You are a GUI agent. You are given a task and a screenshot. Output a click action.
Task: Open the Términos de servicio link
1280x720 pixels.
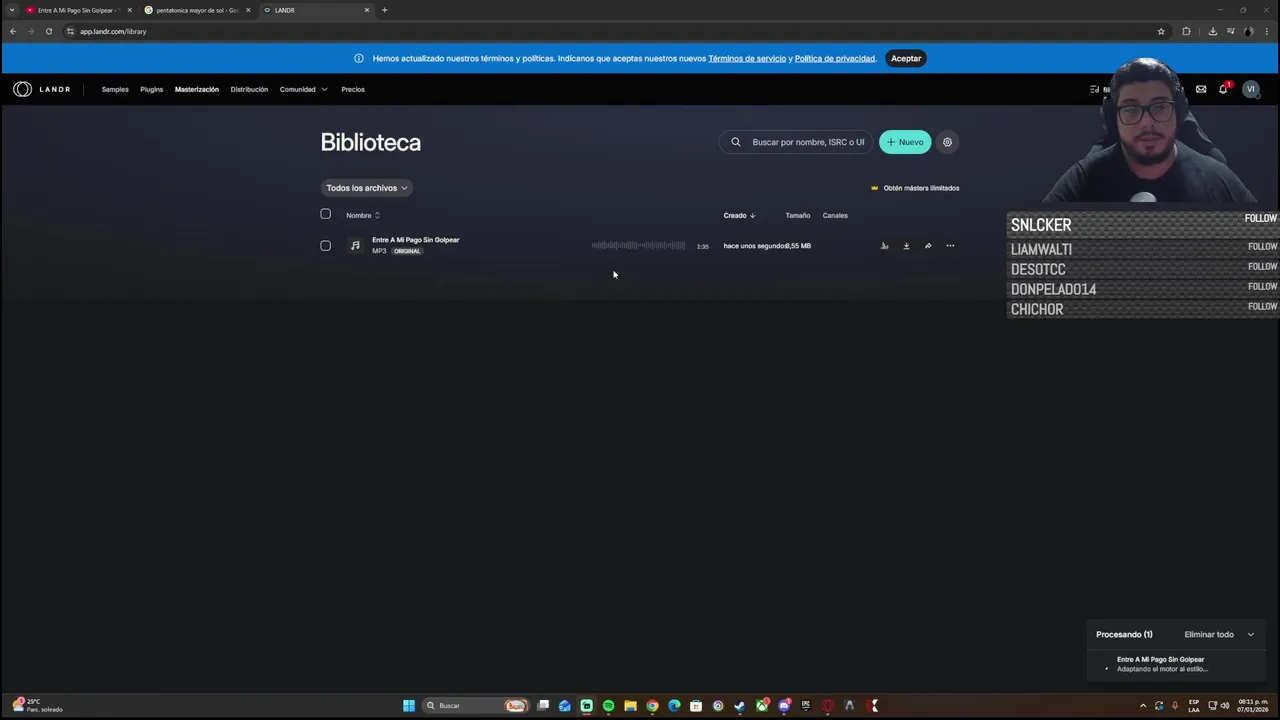pyautogui.click(x=747, y=58)
